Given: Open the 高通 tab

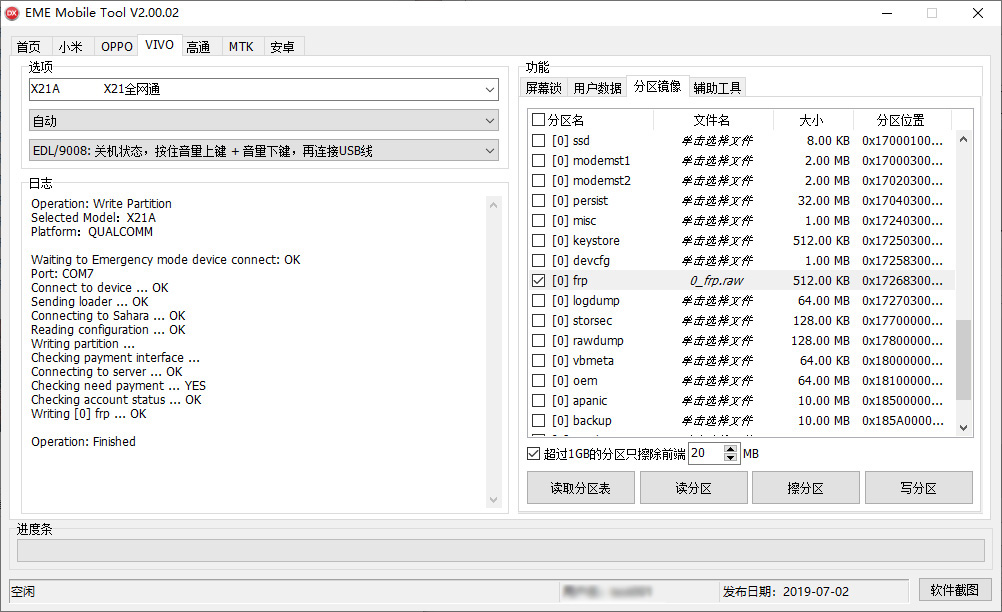Looking at the screenshot, I should pyautogui.click(x=198, y=46).
